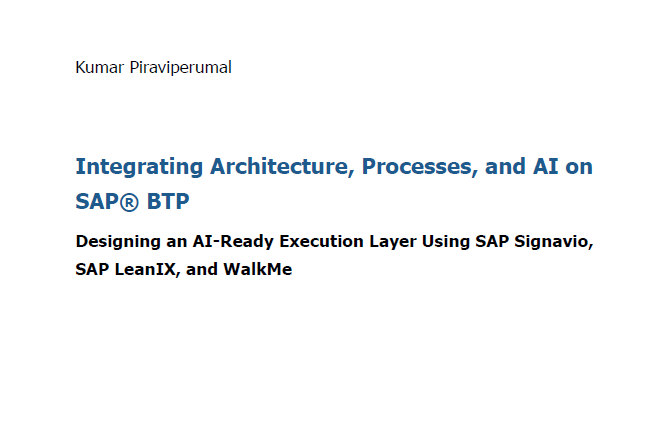663x432 pixels.
Task: Click the word Using in the subtitle
Action: point(446,242)
